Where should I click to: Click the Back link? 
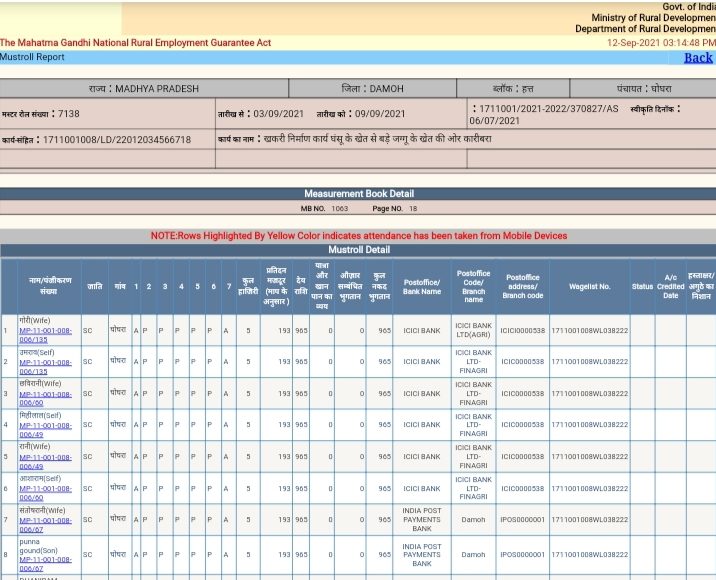click(698, 58)
